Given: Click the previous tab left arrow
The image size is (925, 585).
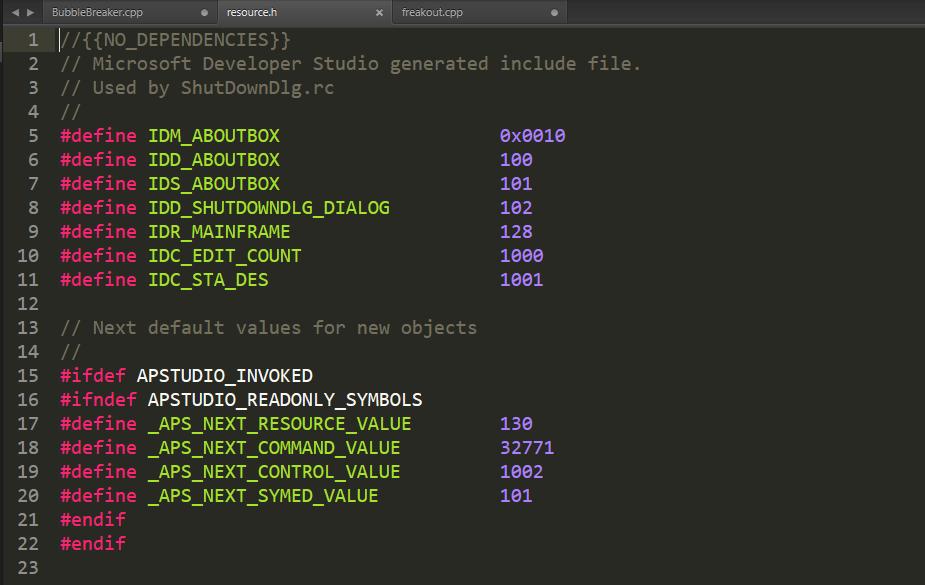Looking at the screenshot, I should (x=15, y=12).
